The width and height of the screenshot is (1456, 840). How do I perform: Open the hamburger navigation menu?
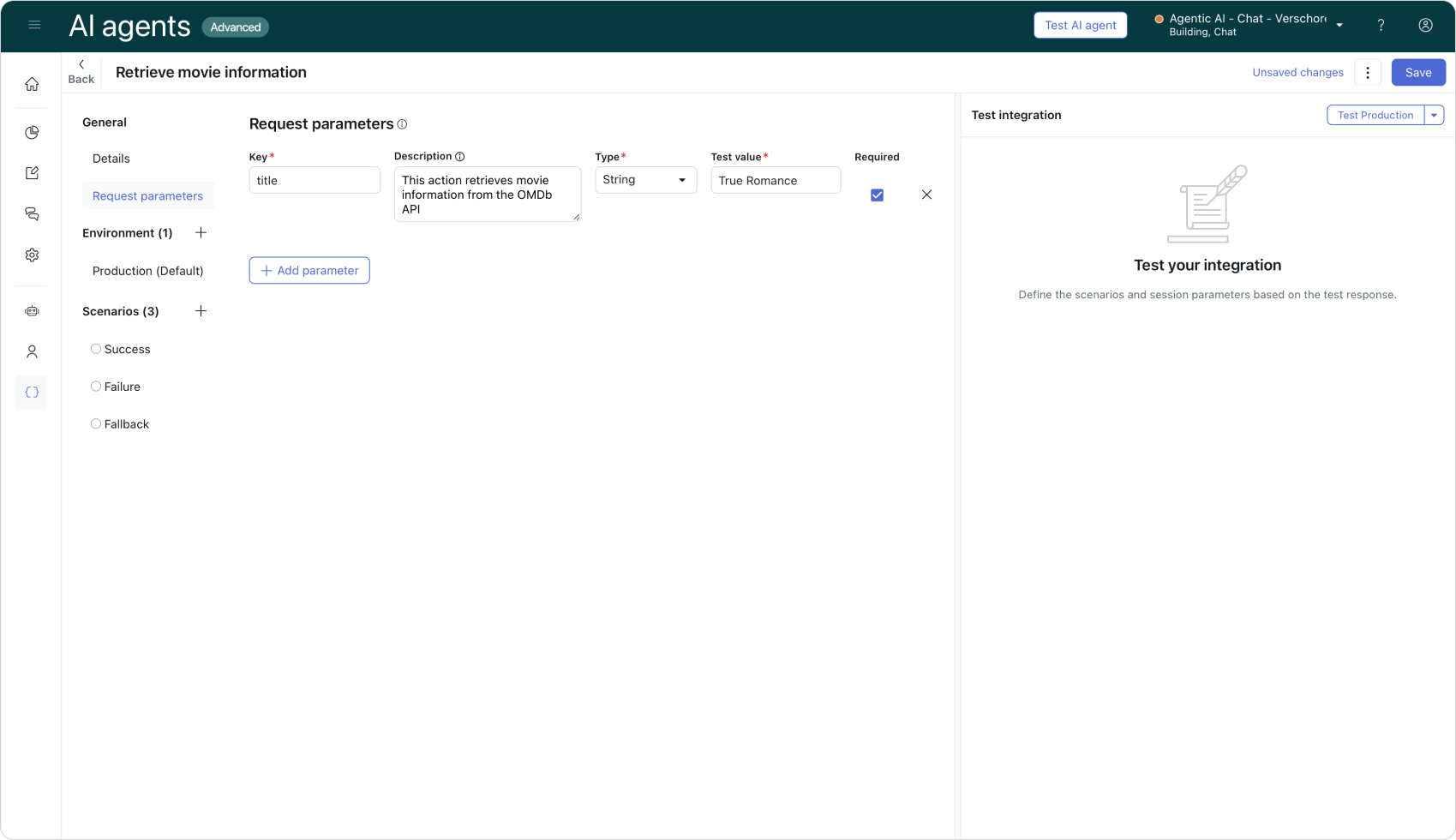(34, 25)
